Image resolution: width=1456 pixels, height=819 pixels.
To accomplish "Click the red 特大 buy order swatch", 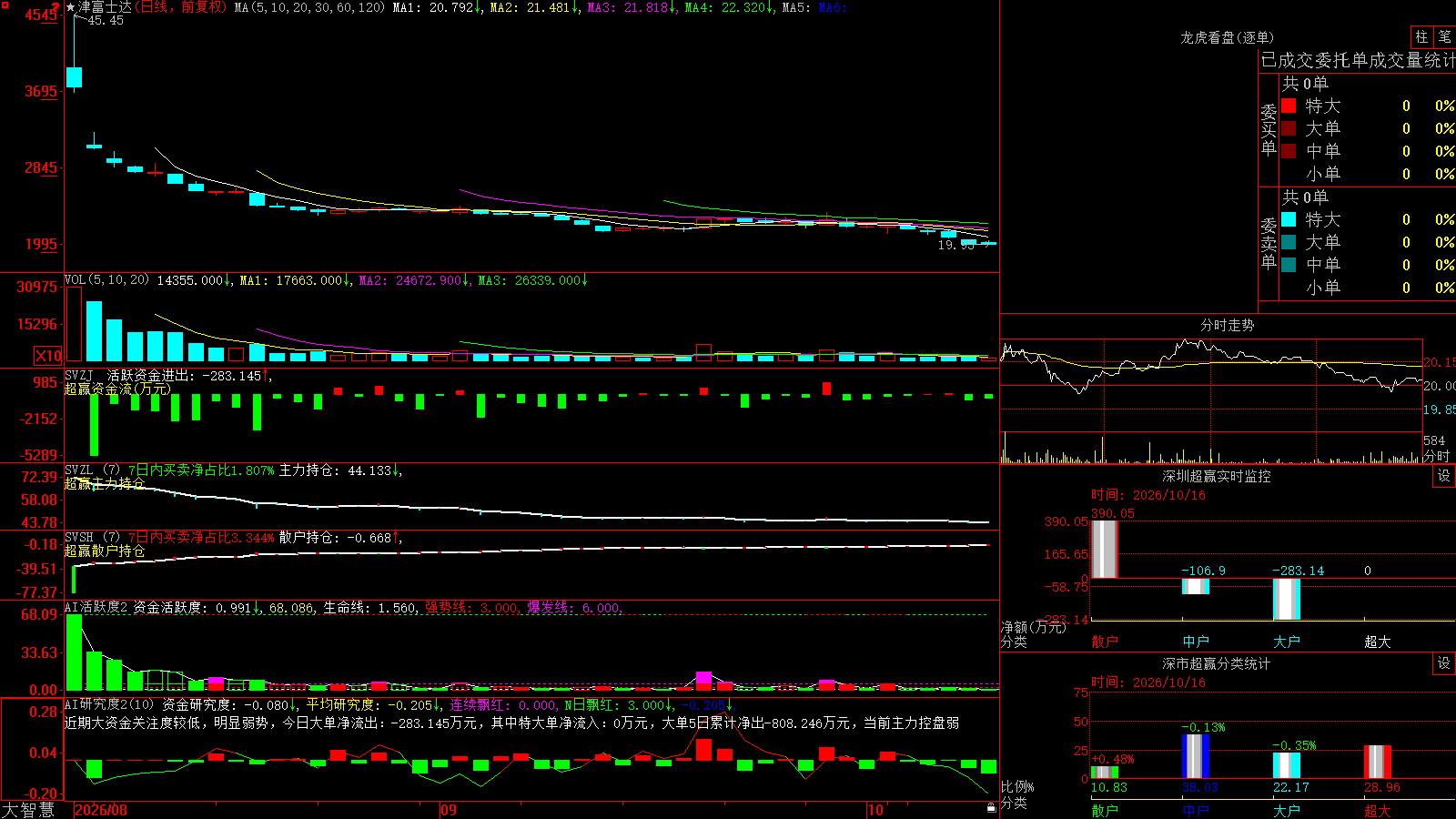I will click(x=1289, y=106).
